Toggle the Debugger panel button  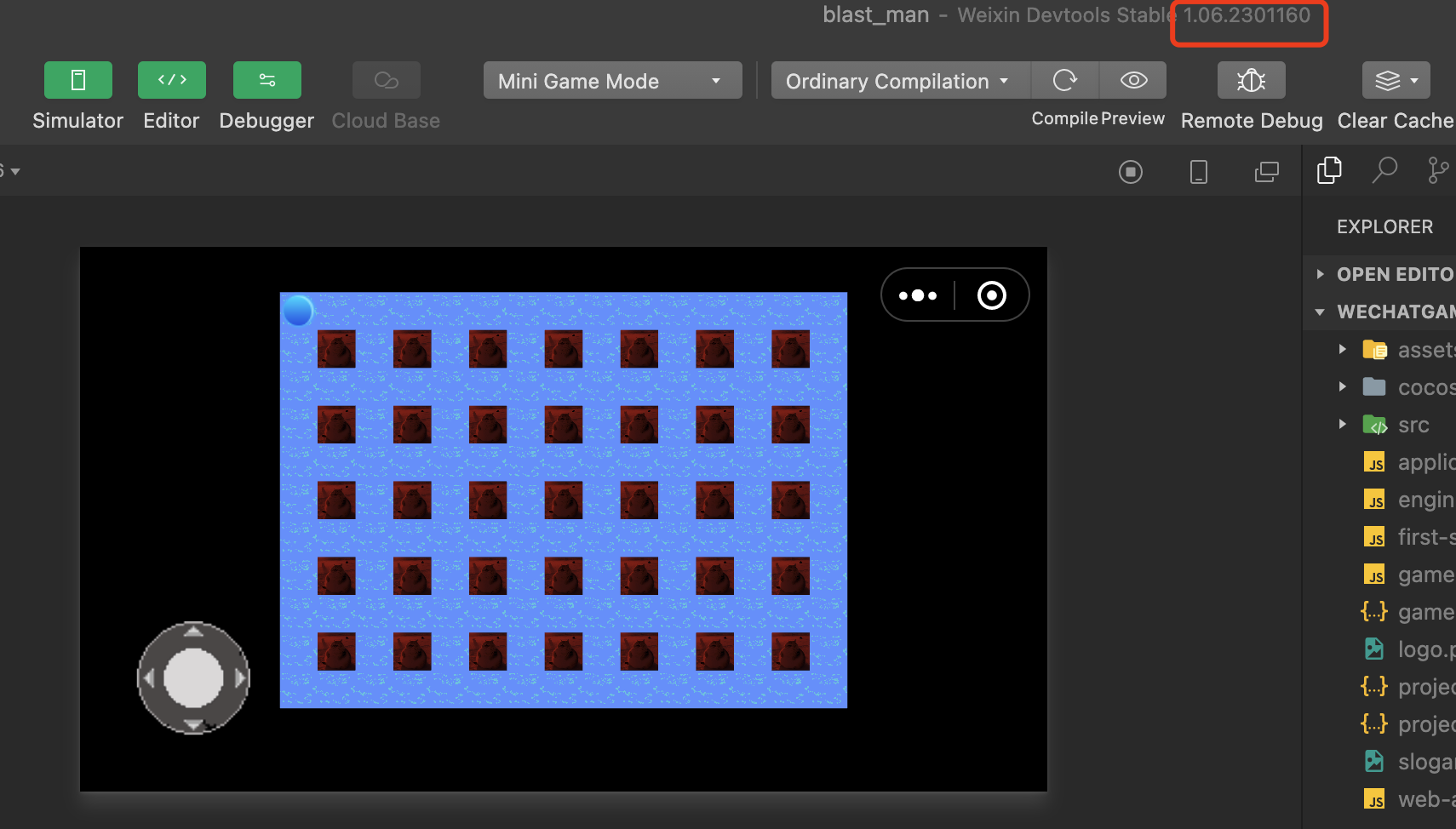(267, 80)
